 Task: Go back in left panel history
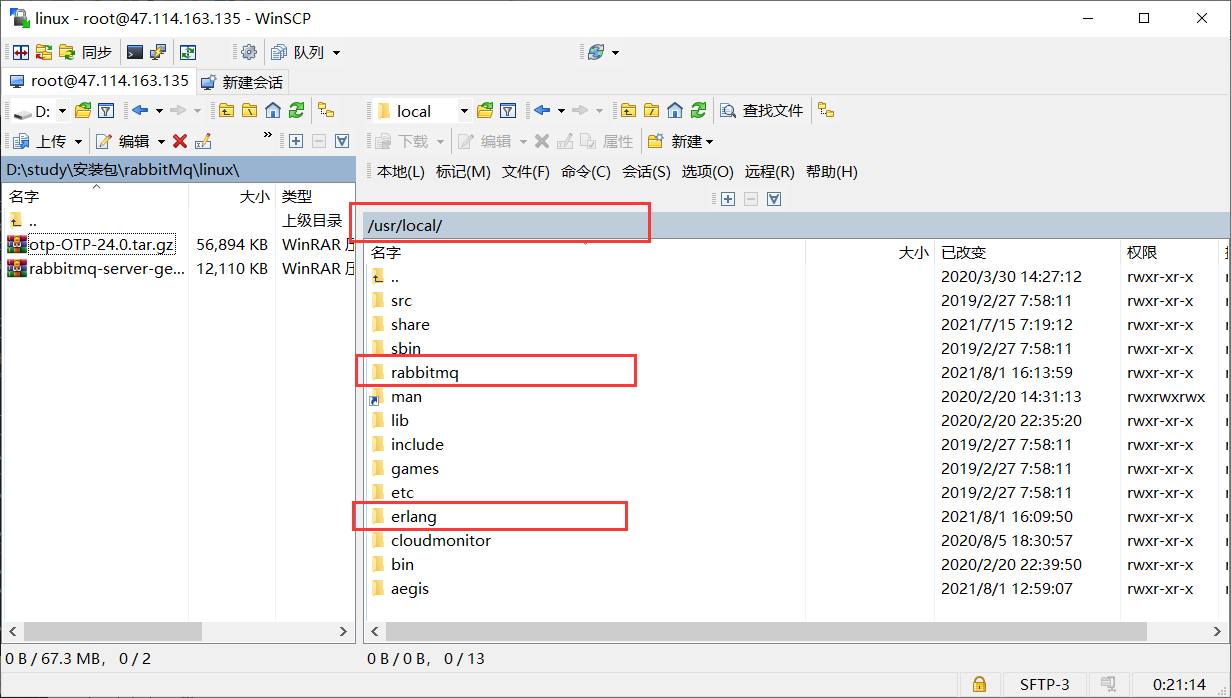coord(140,111)
